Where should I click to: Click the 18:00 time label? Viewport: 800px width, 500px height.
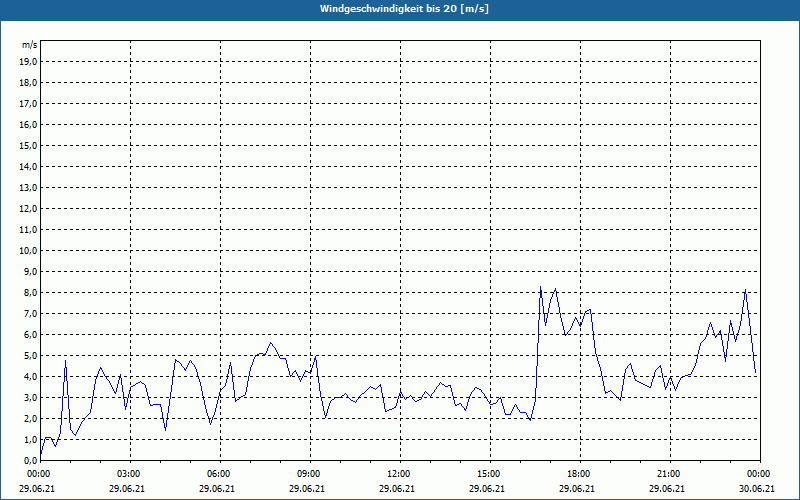point(580,474)
